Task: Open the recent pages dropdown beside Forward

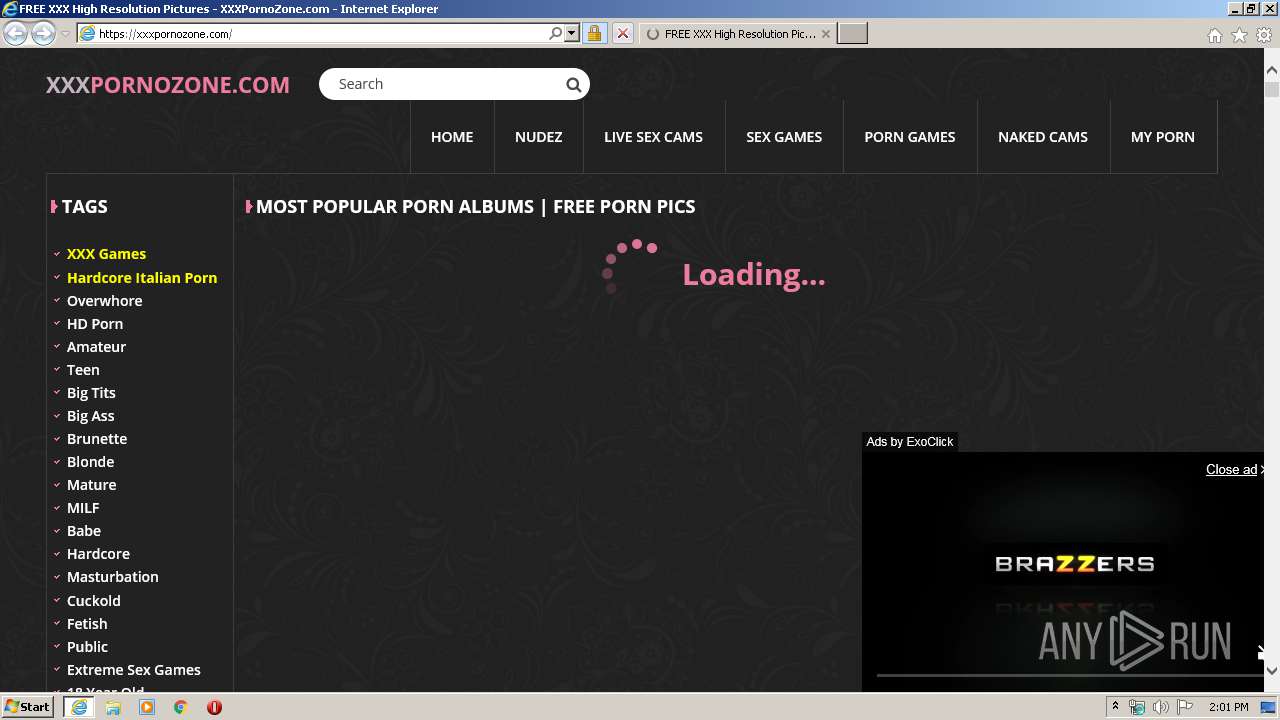Action: 65,34
